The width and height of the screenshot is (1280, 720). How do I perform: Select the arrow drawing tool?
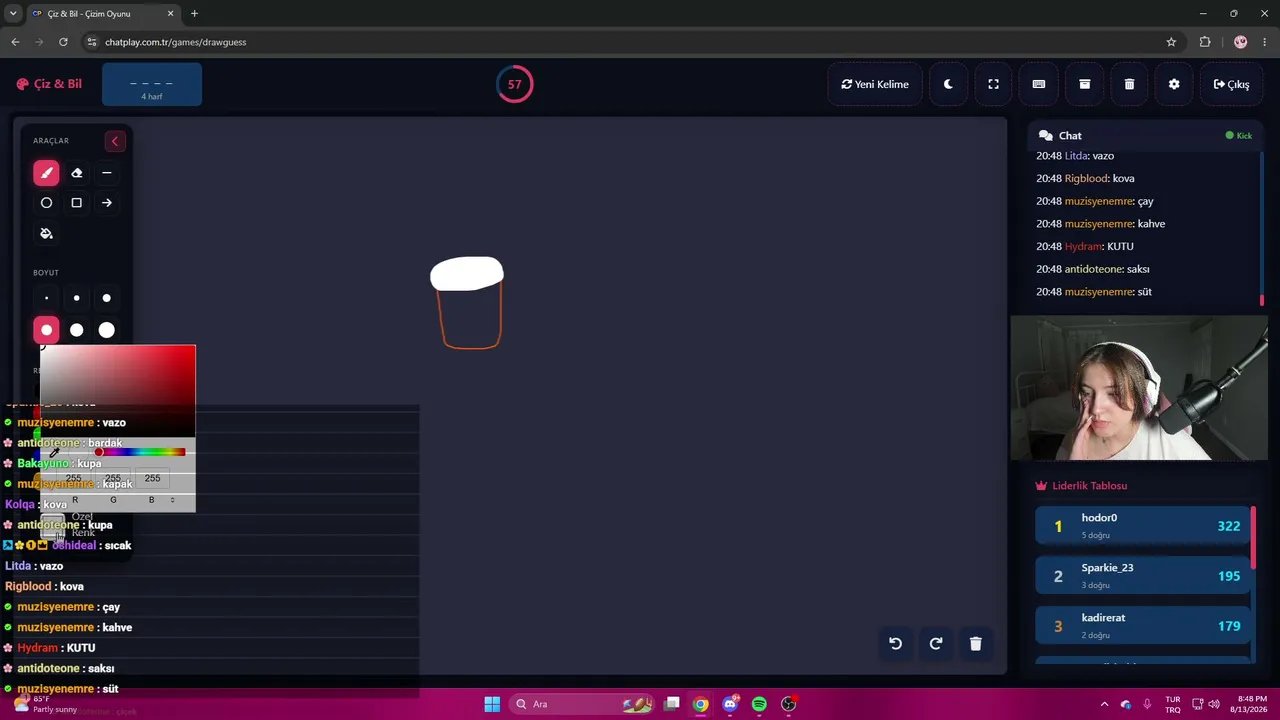pos(106,203)
